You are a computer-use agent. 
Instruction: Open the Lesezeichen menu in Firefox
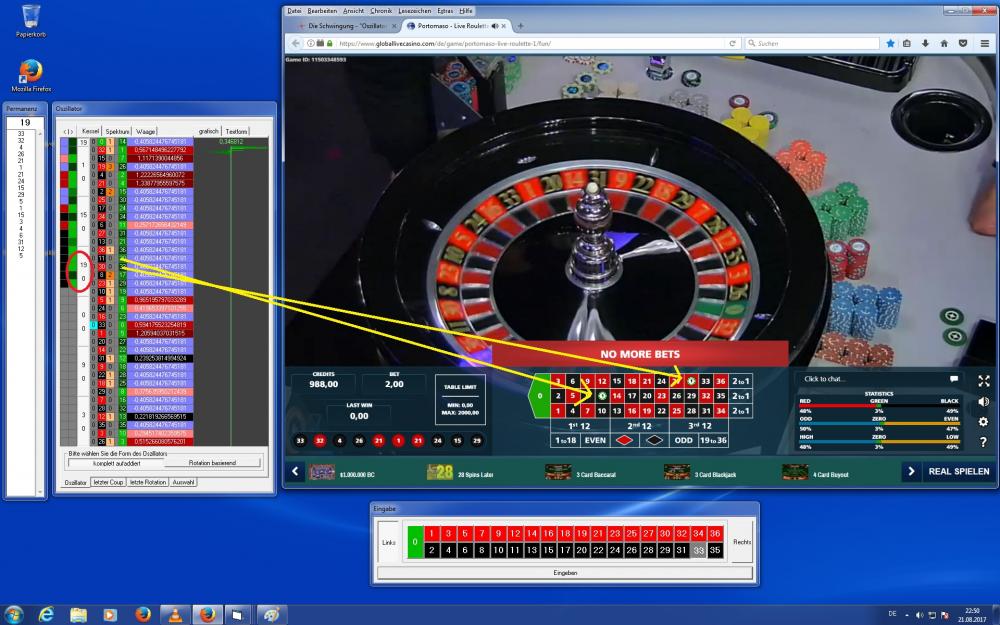pyautogui.click(x=415, y=11)
